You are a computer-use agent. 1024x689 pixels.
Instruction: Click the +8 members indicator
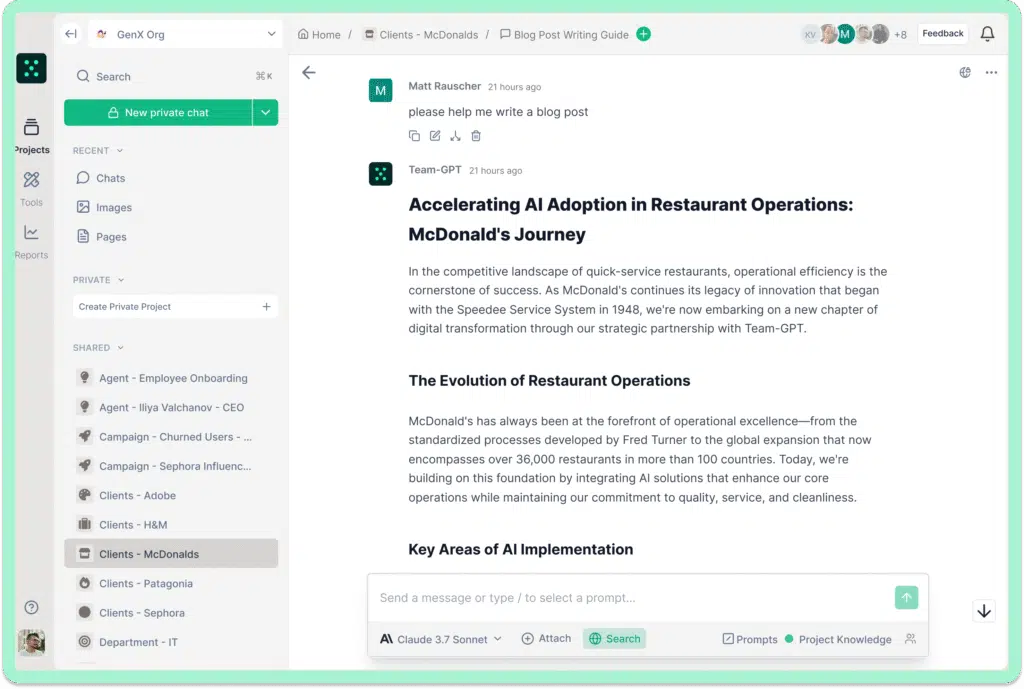tap(901, 35)
